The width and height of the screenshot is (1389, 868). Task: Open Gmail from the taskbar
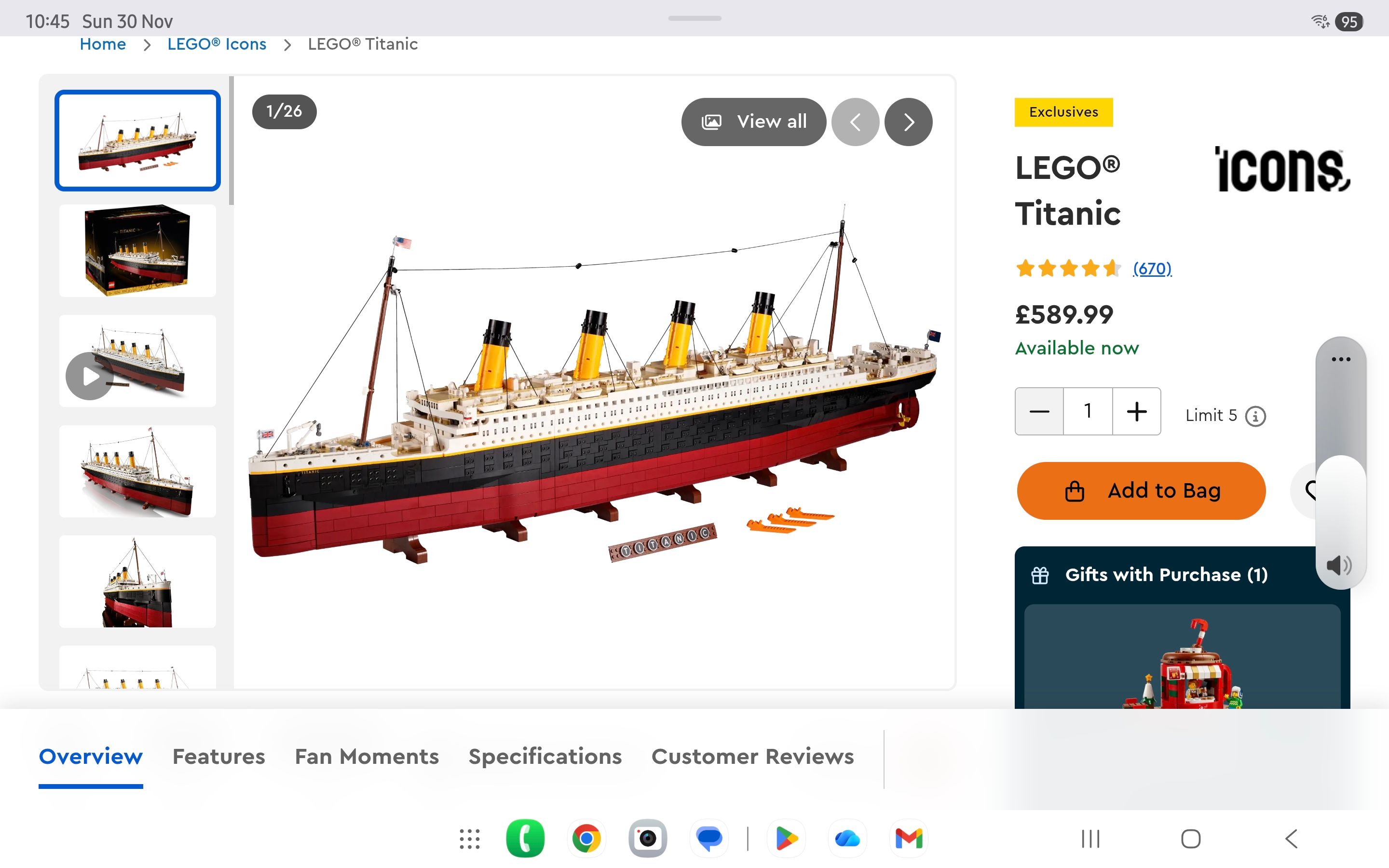click(909, 839)
